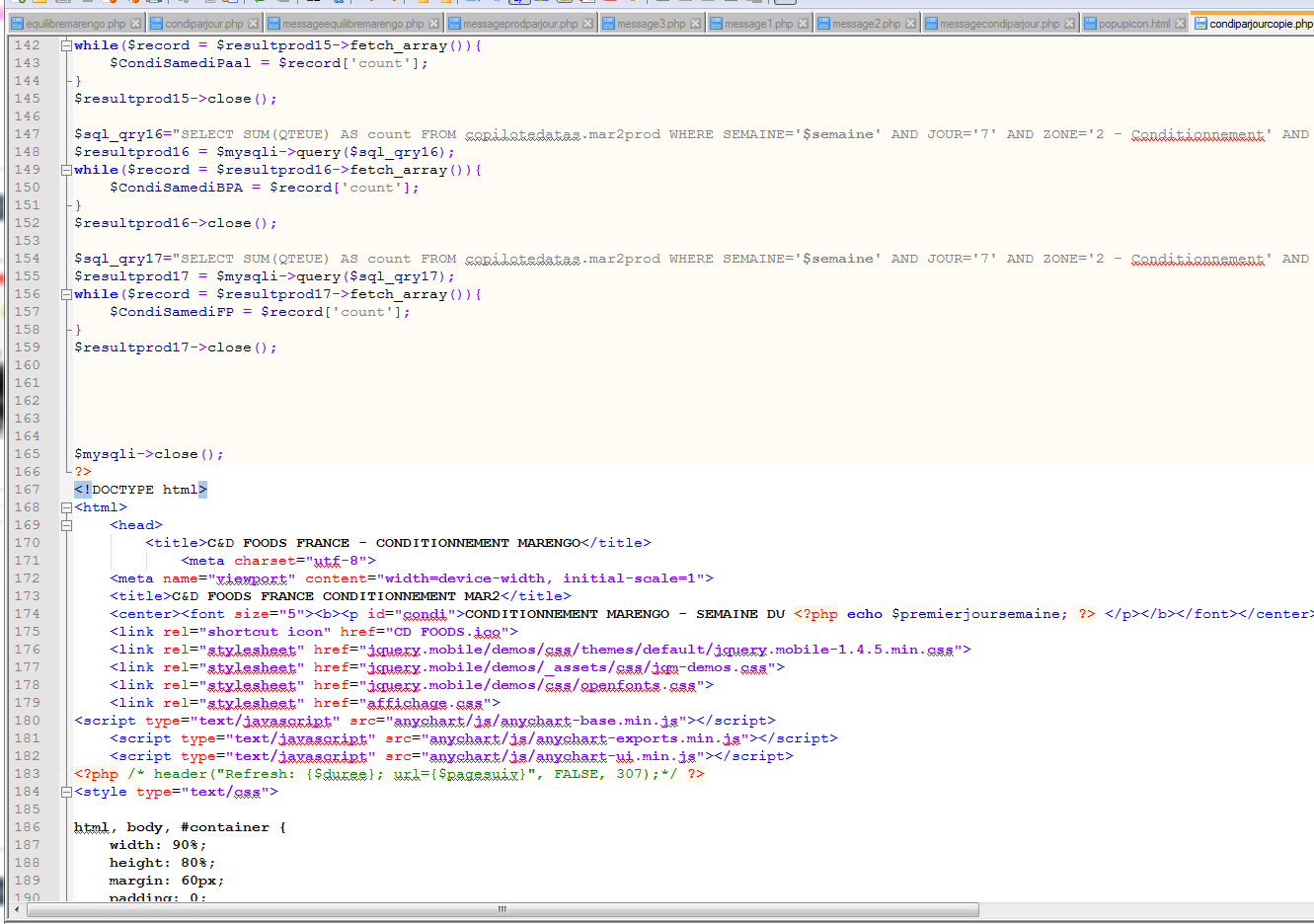Close the messageprodparjour.php tab

pyautogui.click(x=588, y=24)
